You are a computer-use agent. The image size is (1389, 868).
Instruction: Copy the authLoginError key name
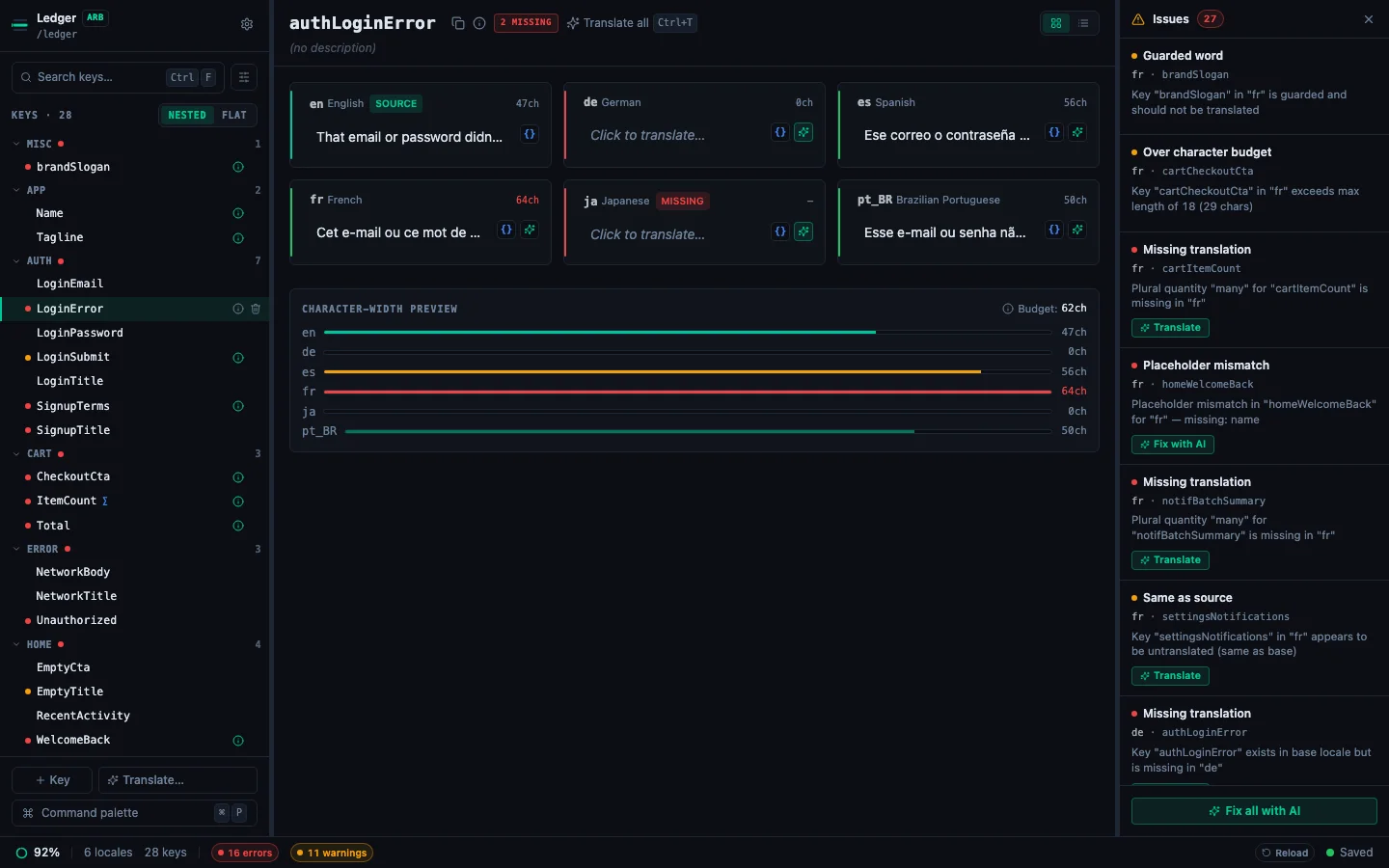point(458,23)
